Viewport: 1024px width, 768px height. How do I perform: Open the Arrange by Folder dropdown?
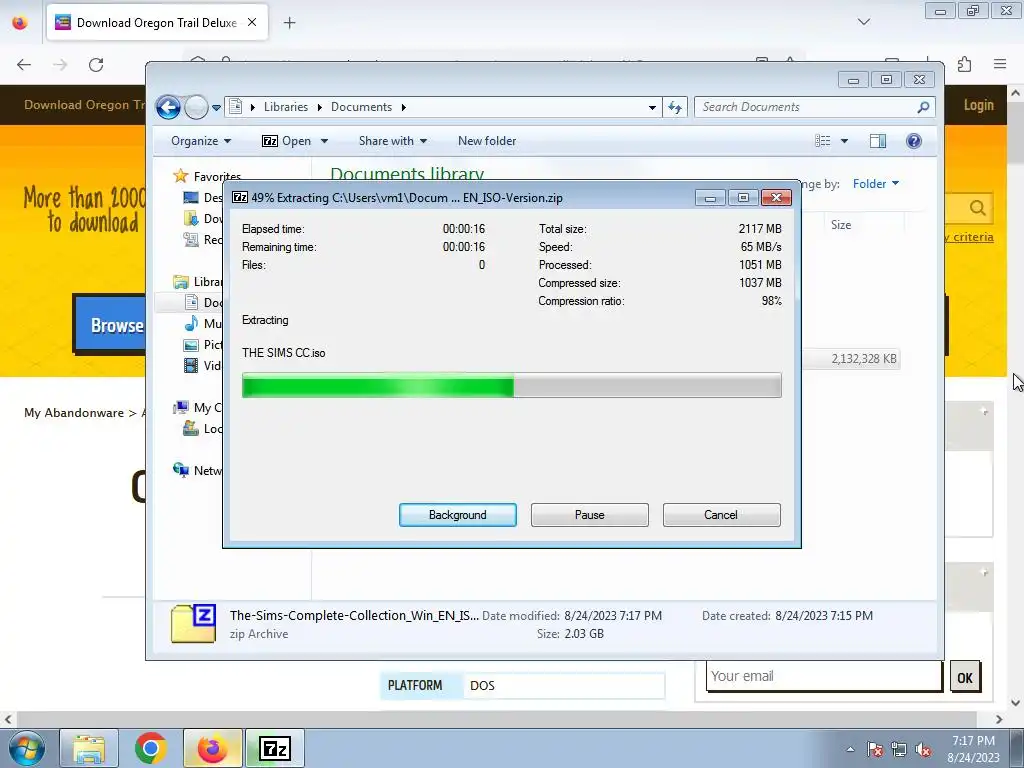point(875,184)
